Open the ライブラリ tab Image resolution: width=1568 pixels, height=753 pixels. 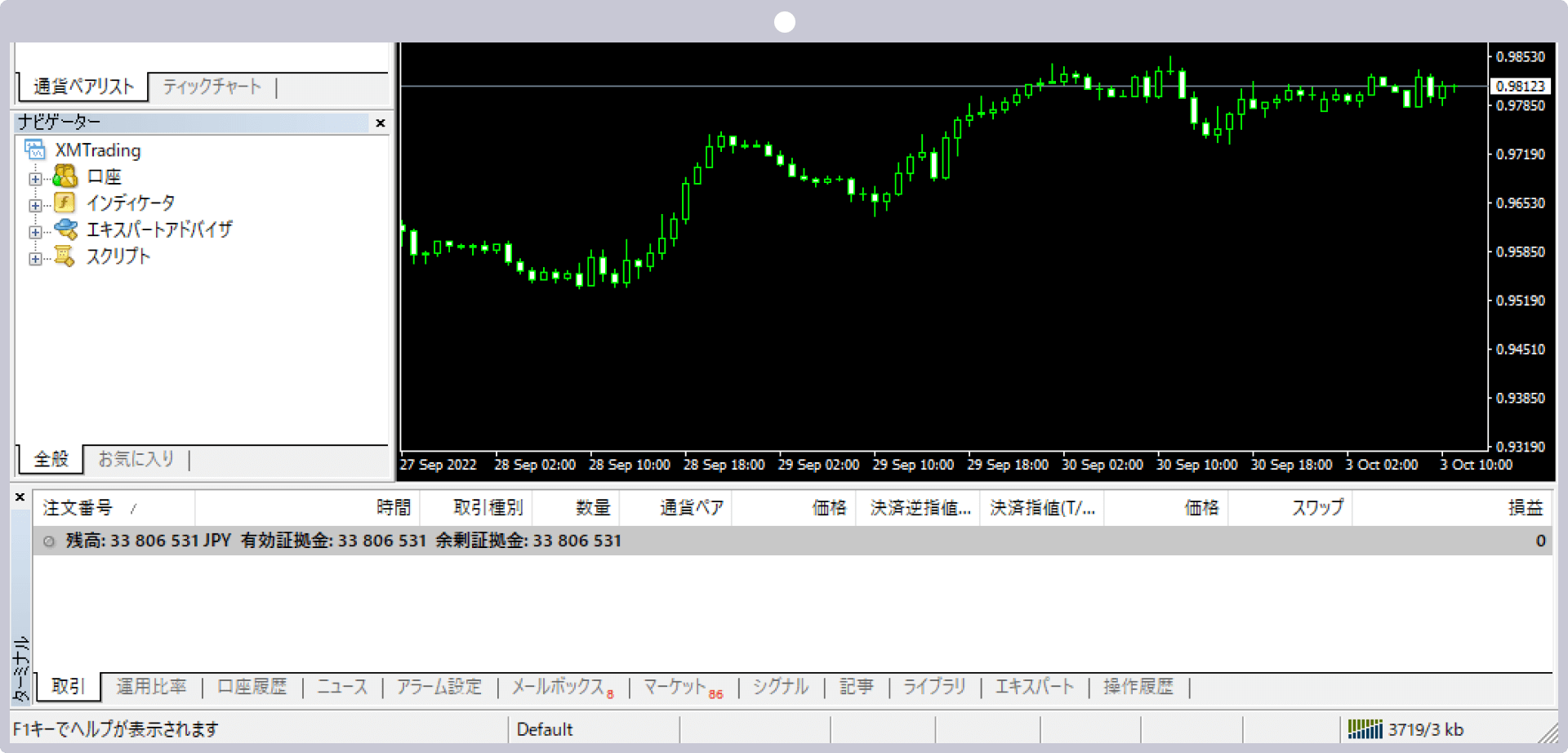pos(934,687)
